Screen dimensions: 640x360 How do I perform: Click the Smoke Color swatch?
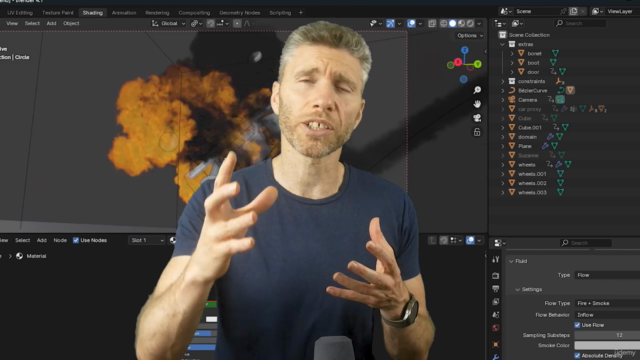coord(607,345)
